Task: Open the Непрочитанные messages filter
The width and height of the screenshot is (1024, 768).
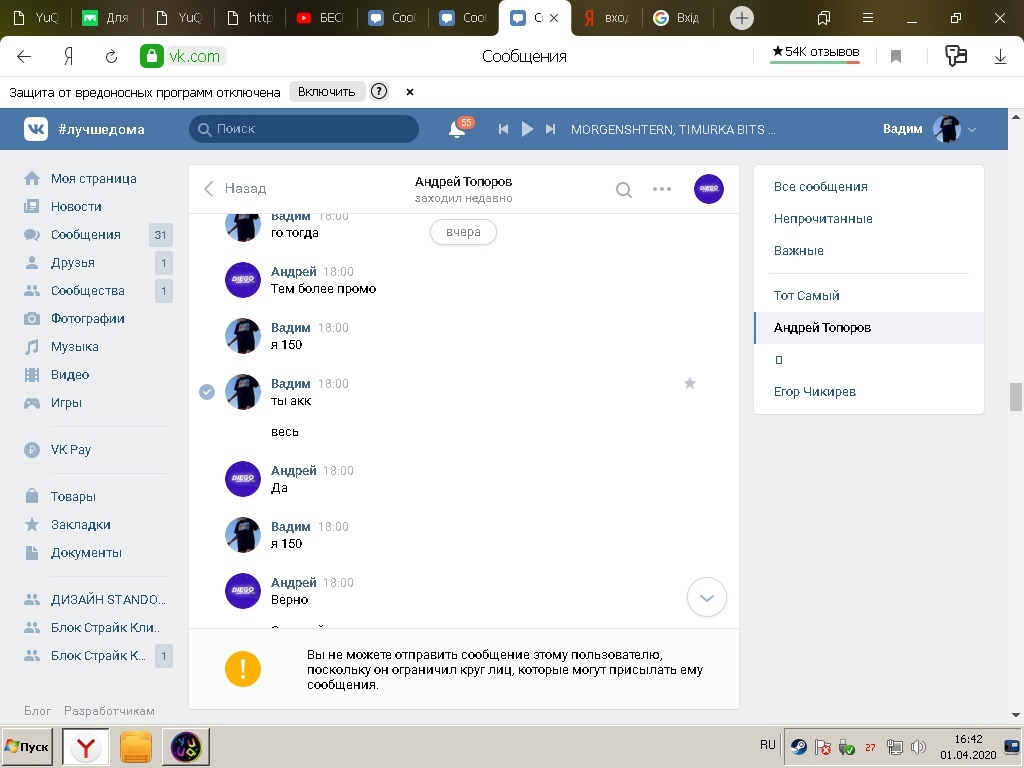Action: pyautogui.click(x=823, y=218)
